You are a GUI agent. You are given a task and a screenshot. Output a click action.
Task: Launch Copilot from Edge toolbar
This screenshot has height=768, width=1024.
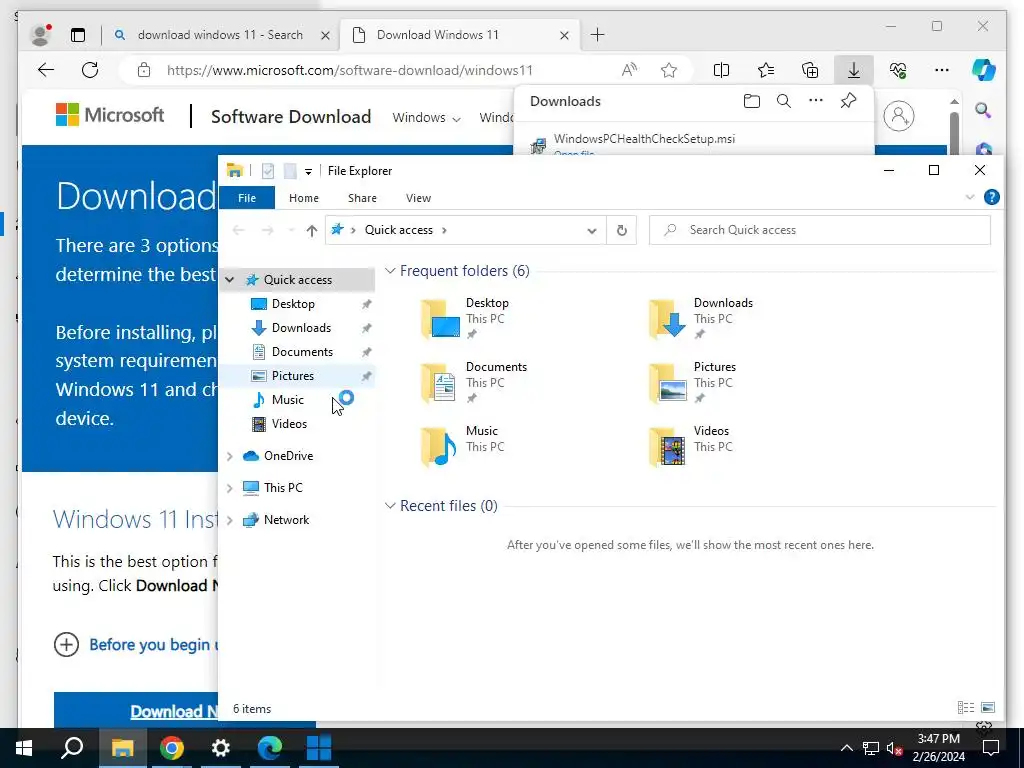point(984,70)
